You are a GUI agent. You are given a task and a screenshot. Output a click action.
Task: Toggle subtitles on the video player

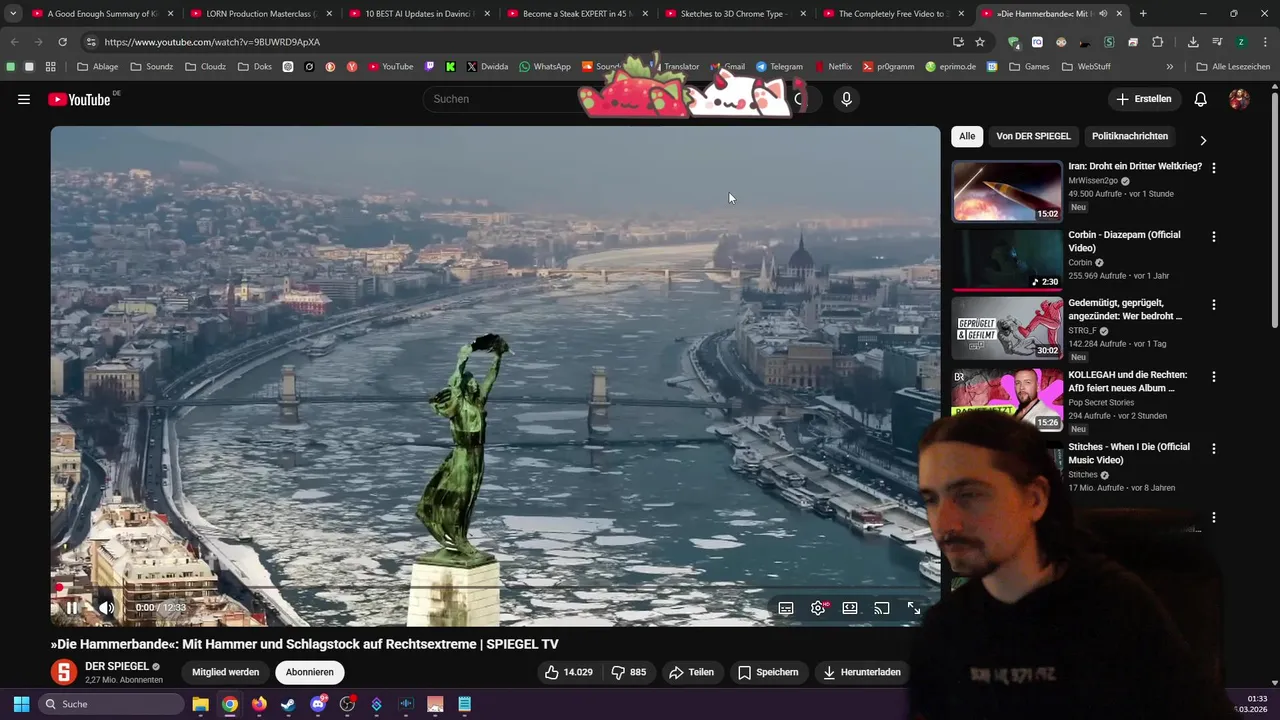pyautogui.click(x=786, y=608)
